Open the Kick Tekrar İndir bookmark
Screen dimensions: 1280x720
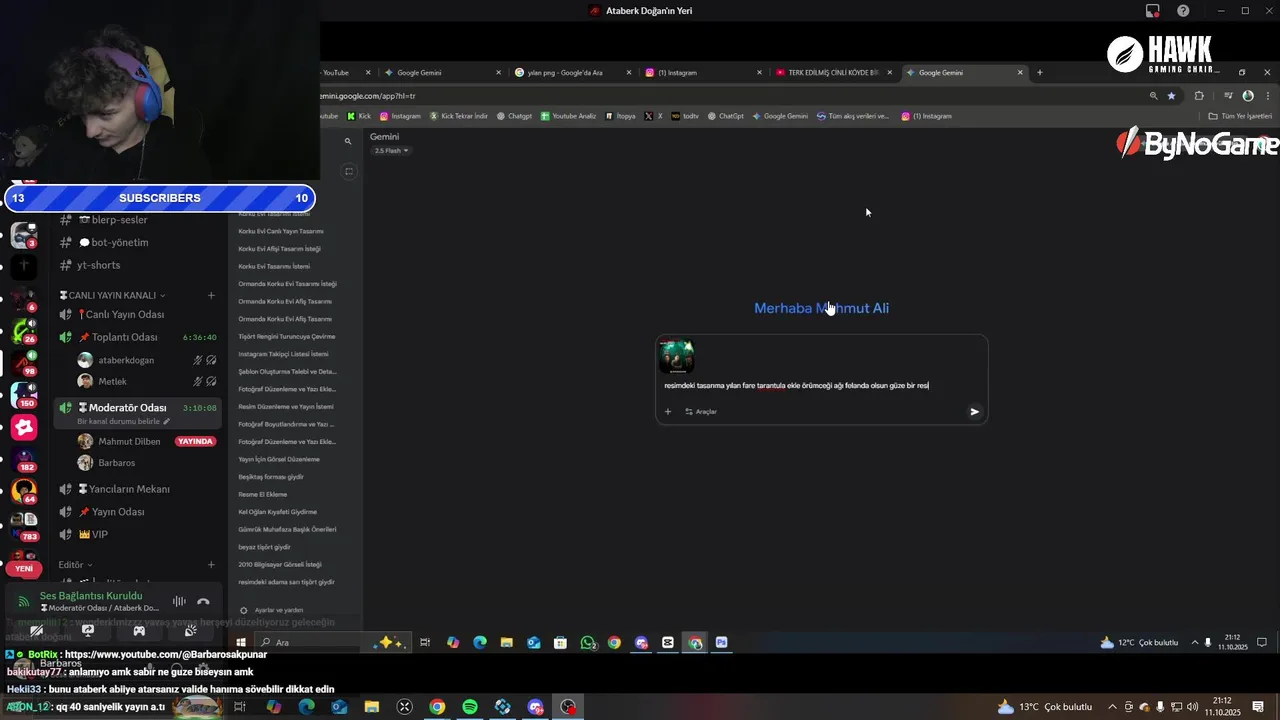[459, 116]
